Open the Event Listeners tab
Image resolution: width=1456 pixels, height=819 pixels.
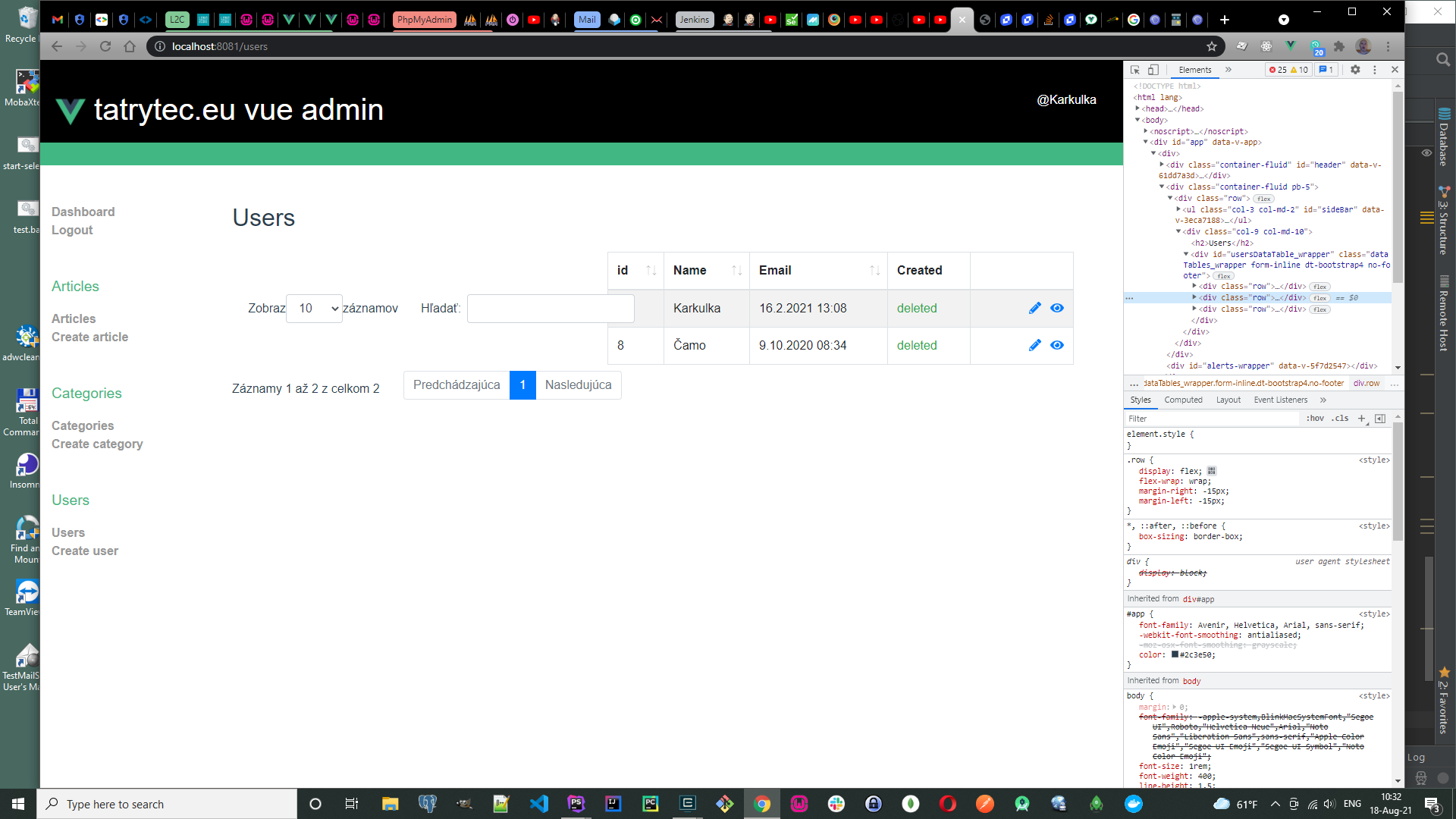(1279, 400)
